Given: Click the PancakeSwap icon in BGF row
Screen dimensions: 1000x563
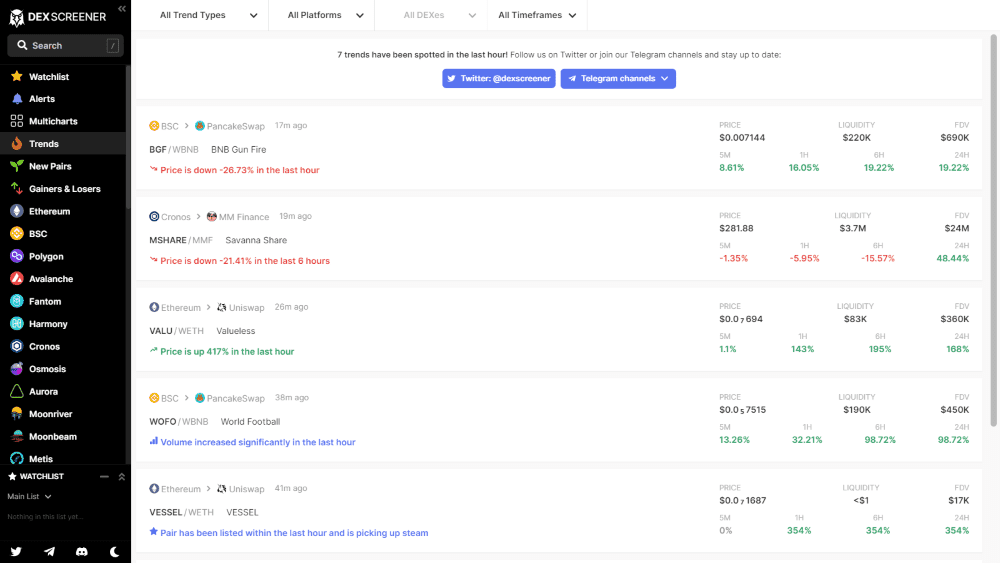Looking at the screenshot, I should coord(200,126).
